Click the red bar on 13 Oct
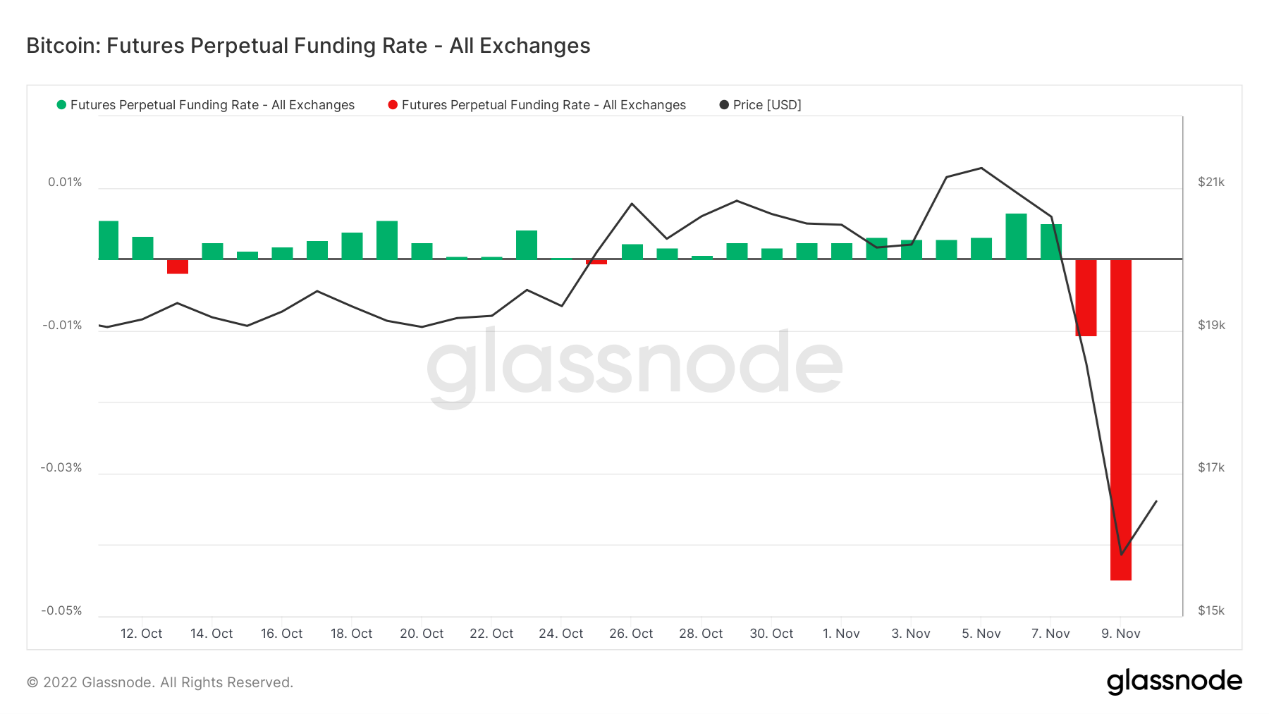Viewport: 1269px width, 714px height. 177,266
